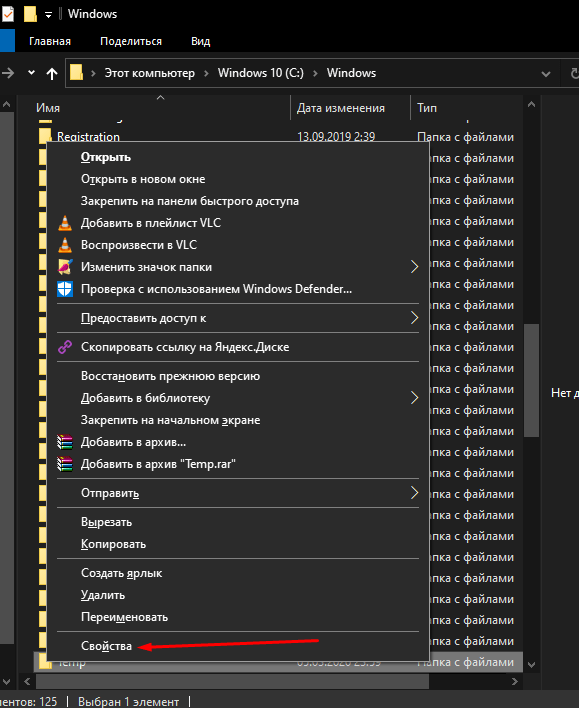Open the address bar history dropdown
Viewport: 579px width, 708px height.
point(546,74)
